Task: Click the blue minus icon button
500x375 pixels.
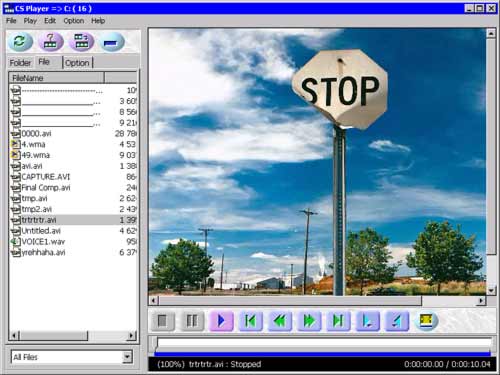Action: coord(112,42)
